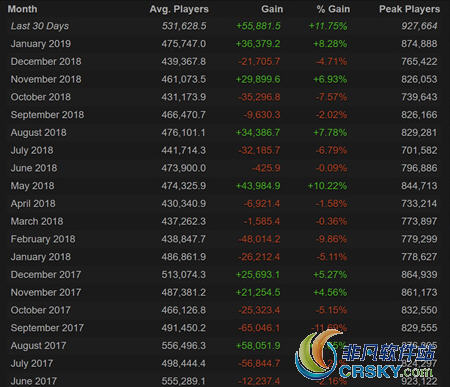Select the December 2017 row label

46,275
